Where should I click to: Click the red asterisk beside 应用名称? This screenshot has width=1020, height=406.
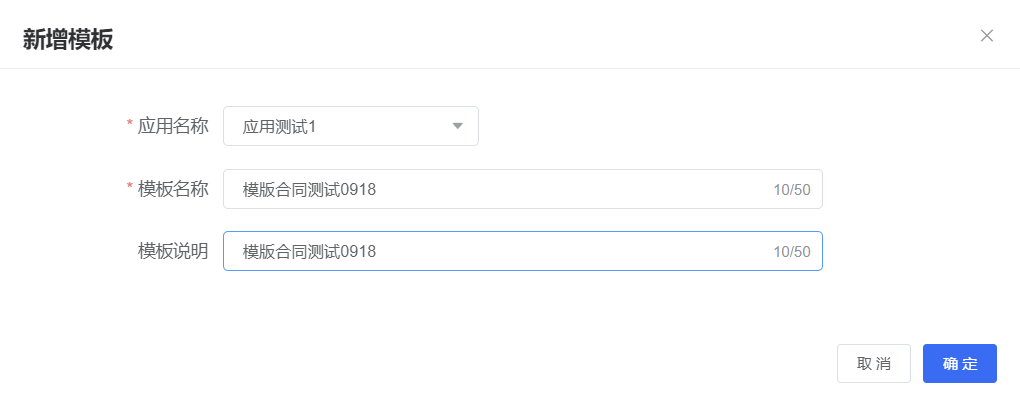(129, 125)
